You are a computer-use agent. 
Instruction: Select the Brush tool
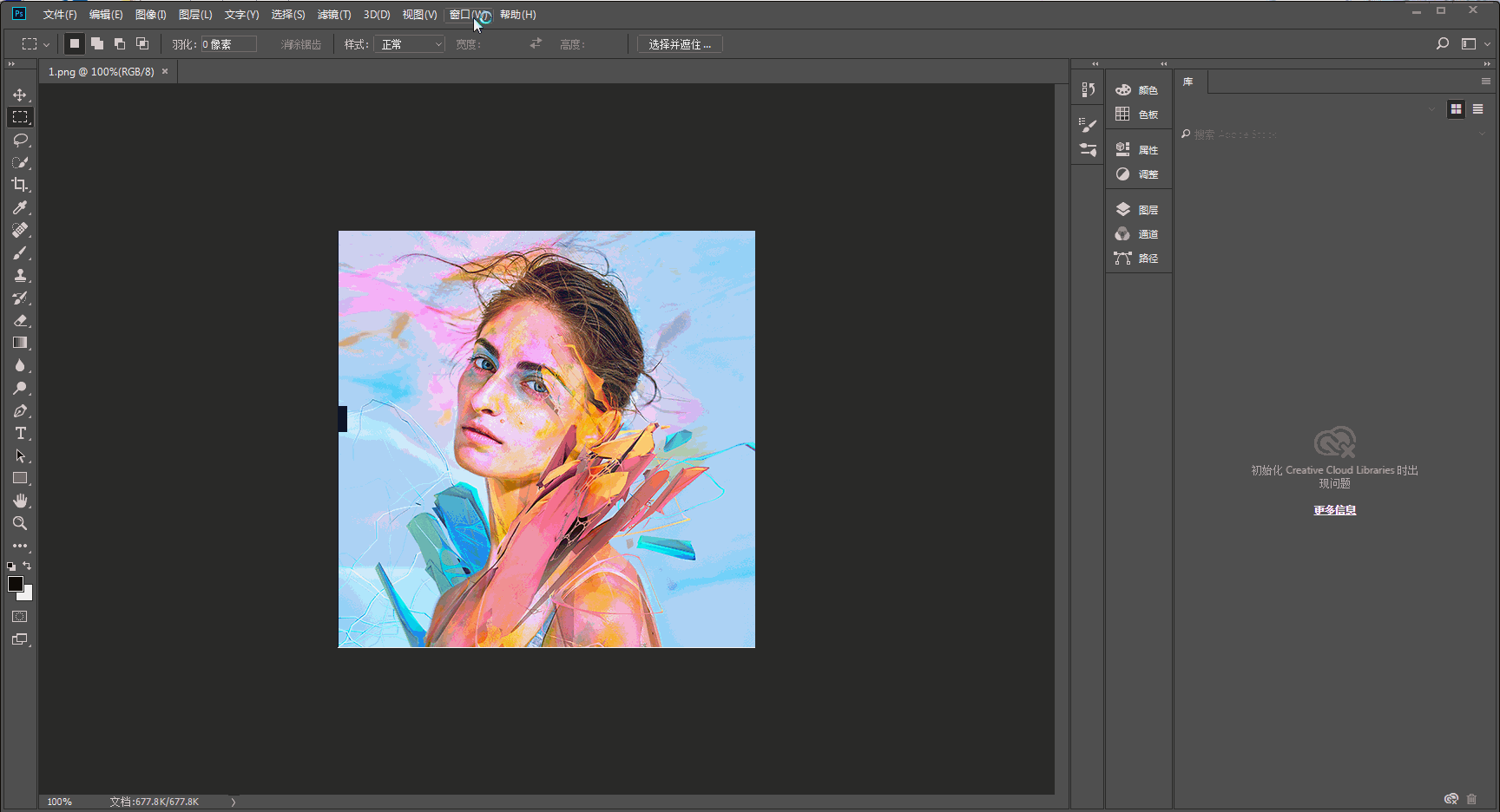[x=19, y=252]
